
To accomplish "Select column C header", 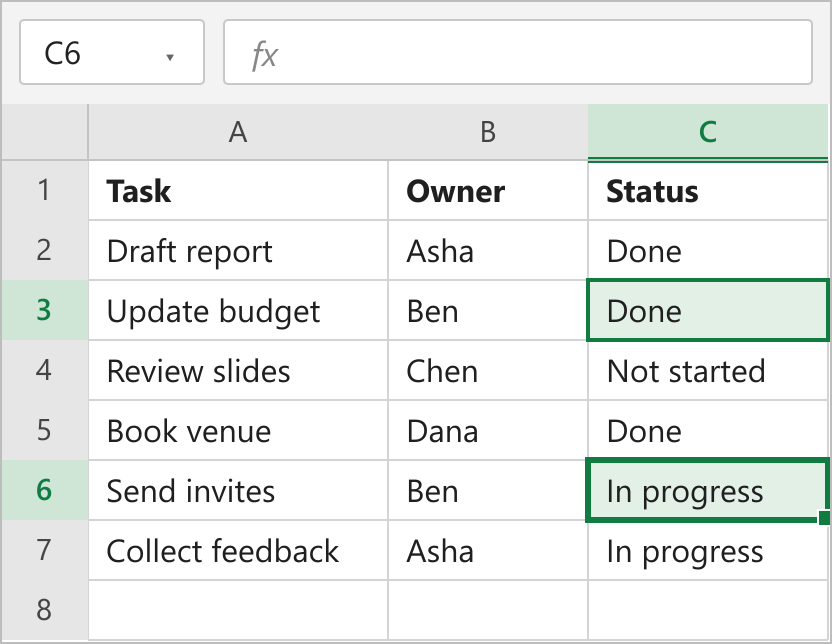I will tap(707, 132).
